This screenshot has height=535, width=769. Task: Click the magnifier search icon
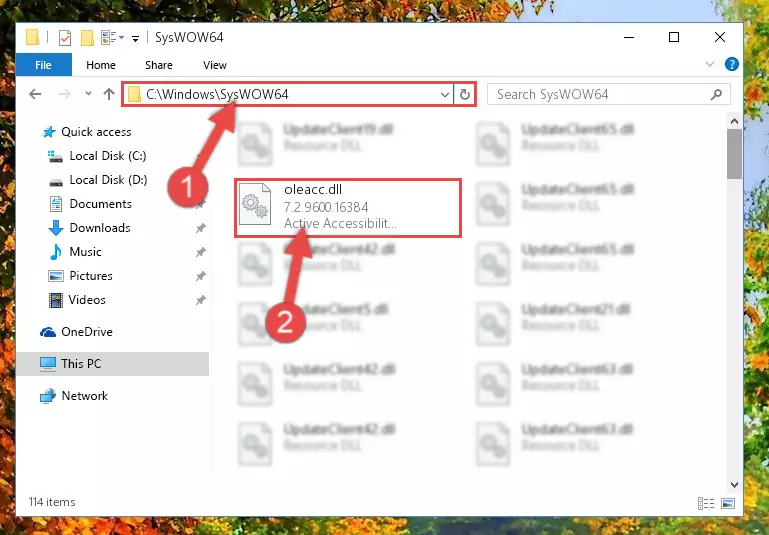717,94
